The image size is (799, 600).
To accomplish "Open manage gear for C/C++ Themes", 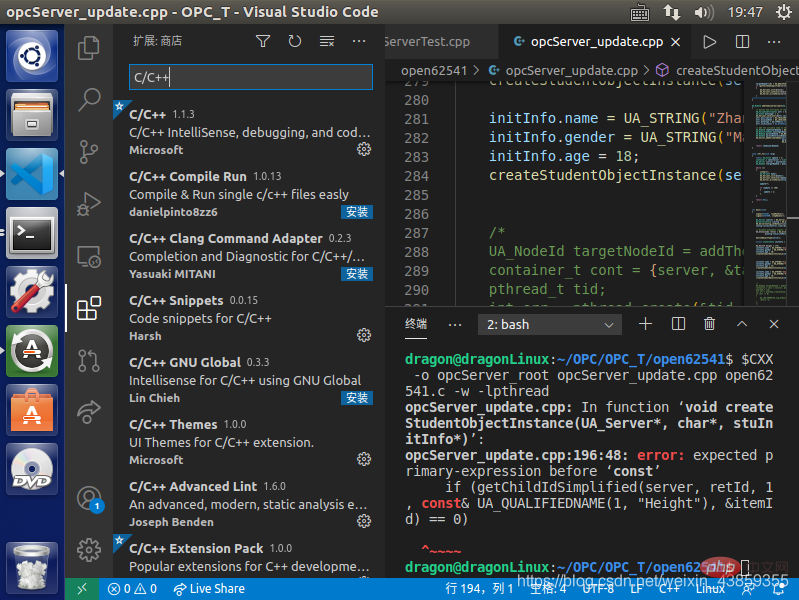I will click(x=364, y=459).
